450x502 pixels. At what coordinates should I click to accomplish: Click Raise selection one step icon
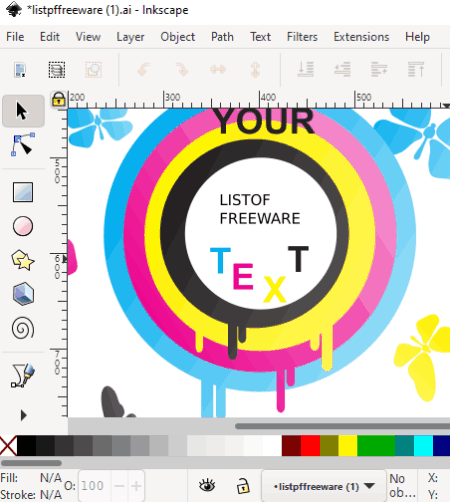click(379, 70)
